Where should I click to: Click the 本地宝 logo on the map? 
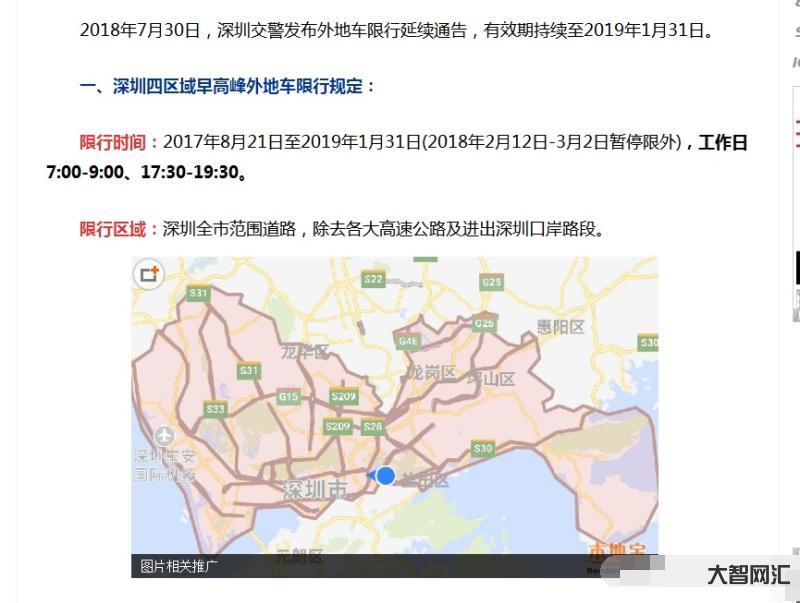click(617, 550)
